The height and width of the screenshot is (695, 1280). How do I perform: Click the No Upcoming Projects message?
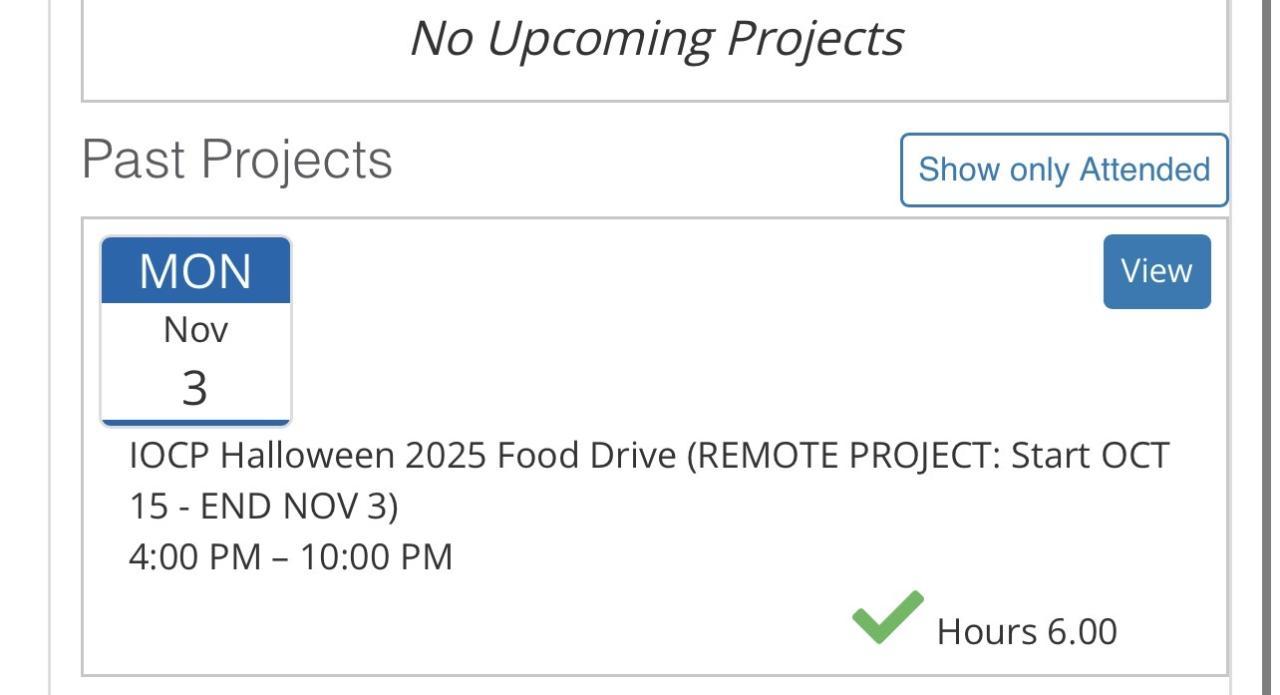[656, 39]
